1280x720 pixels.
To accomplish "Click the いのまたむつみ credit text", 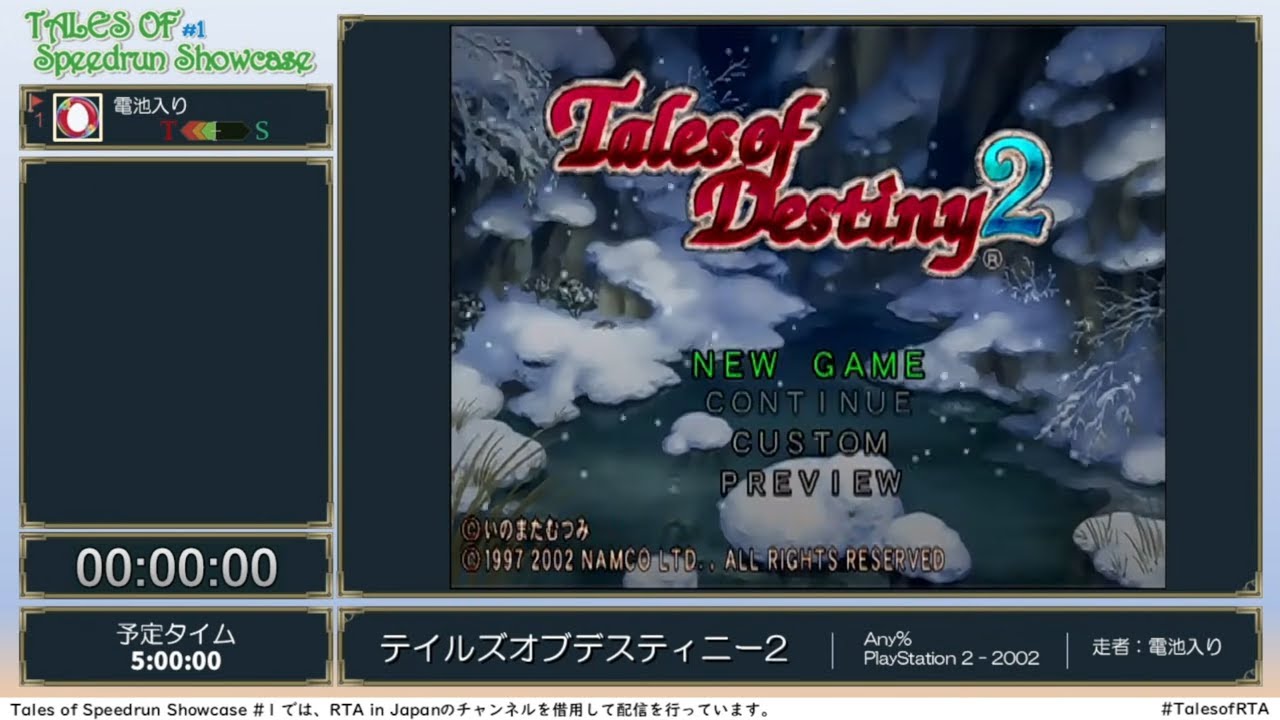I will pyautogui.click(x=527, y=530).
